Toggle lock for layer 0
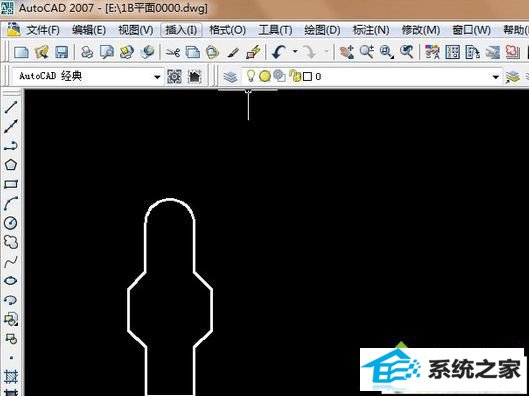 295,77
